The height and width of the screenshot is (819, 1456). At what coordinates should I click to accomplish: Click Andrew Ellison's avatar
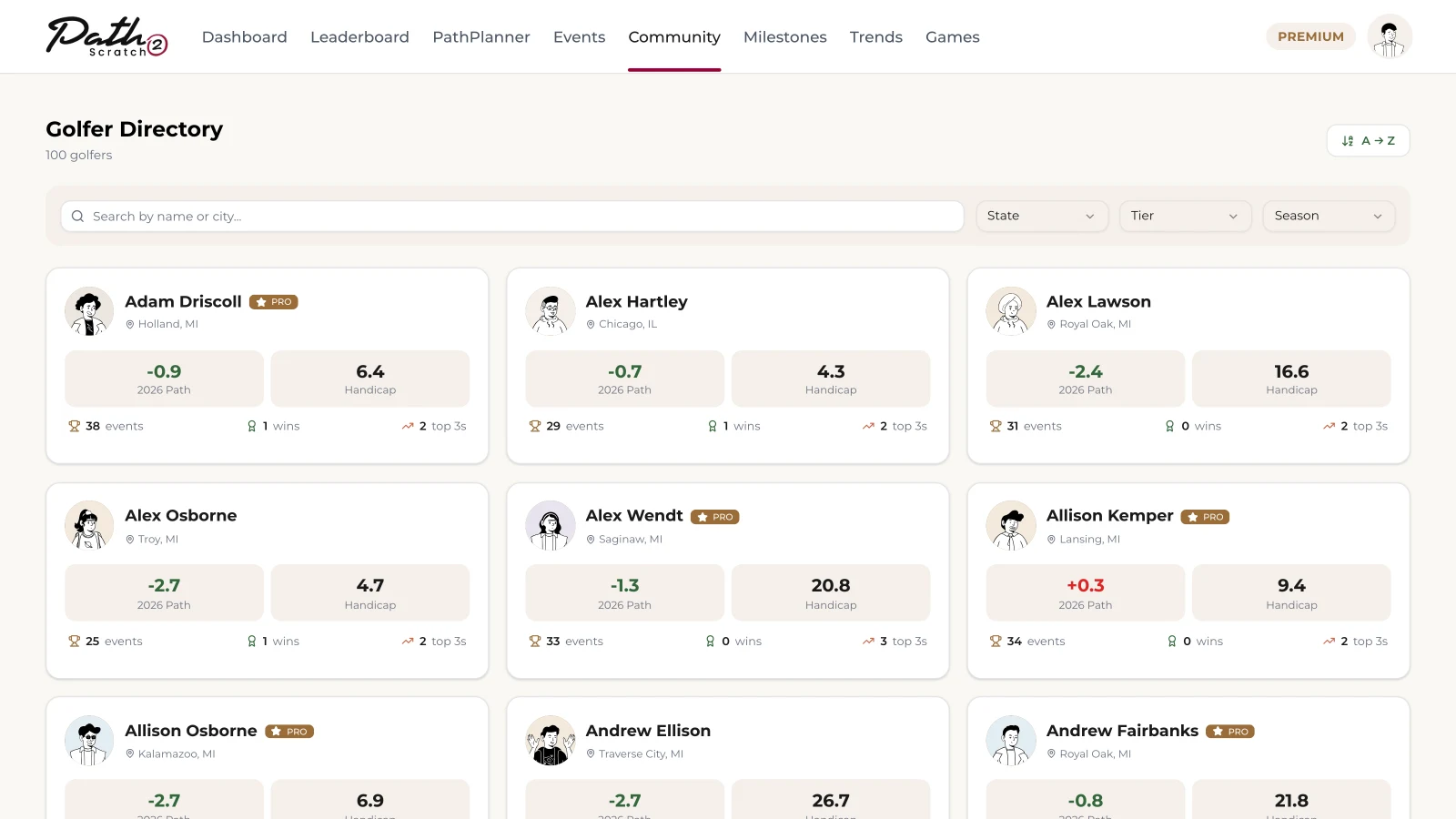pyautogui.click(x=550, y=741)
